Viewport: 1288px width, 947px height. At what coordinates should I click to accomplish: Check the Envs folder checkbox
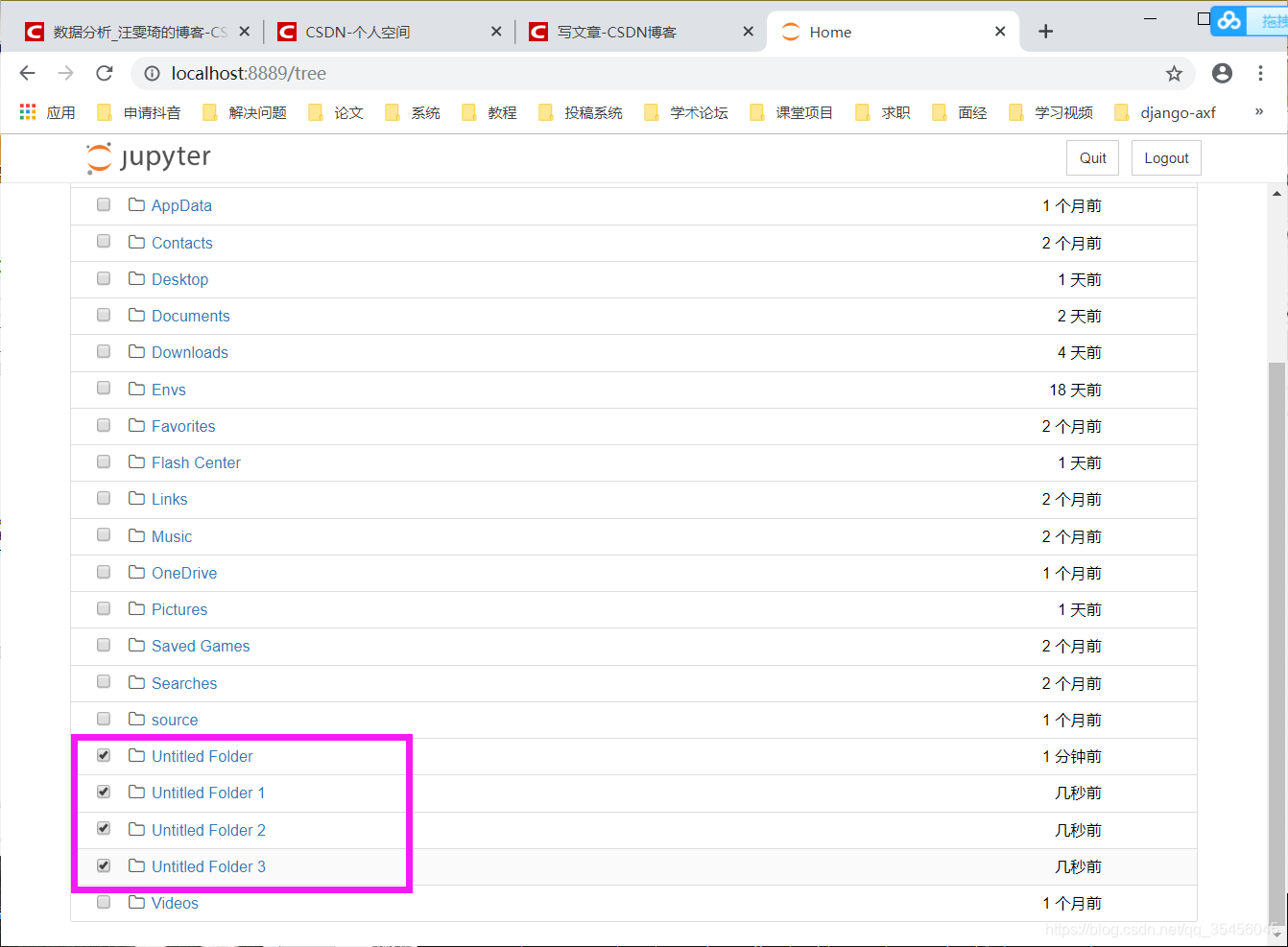104,389
